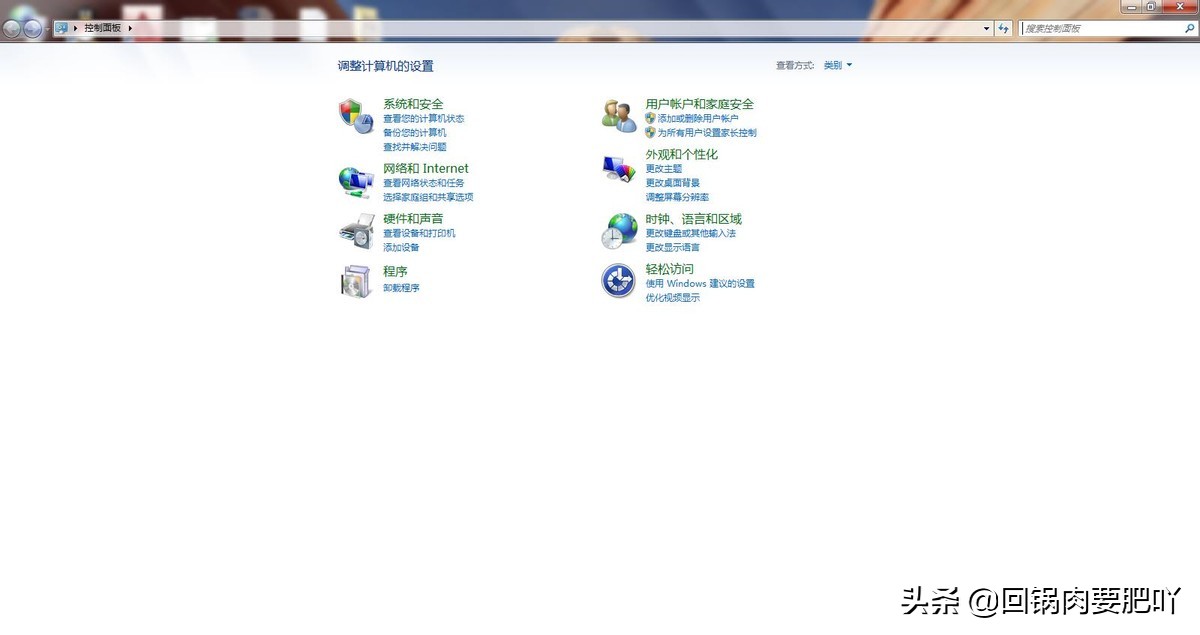Click the 轻松访问 accessibility icon

coord(618,280)
